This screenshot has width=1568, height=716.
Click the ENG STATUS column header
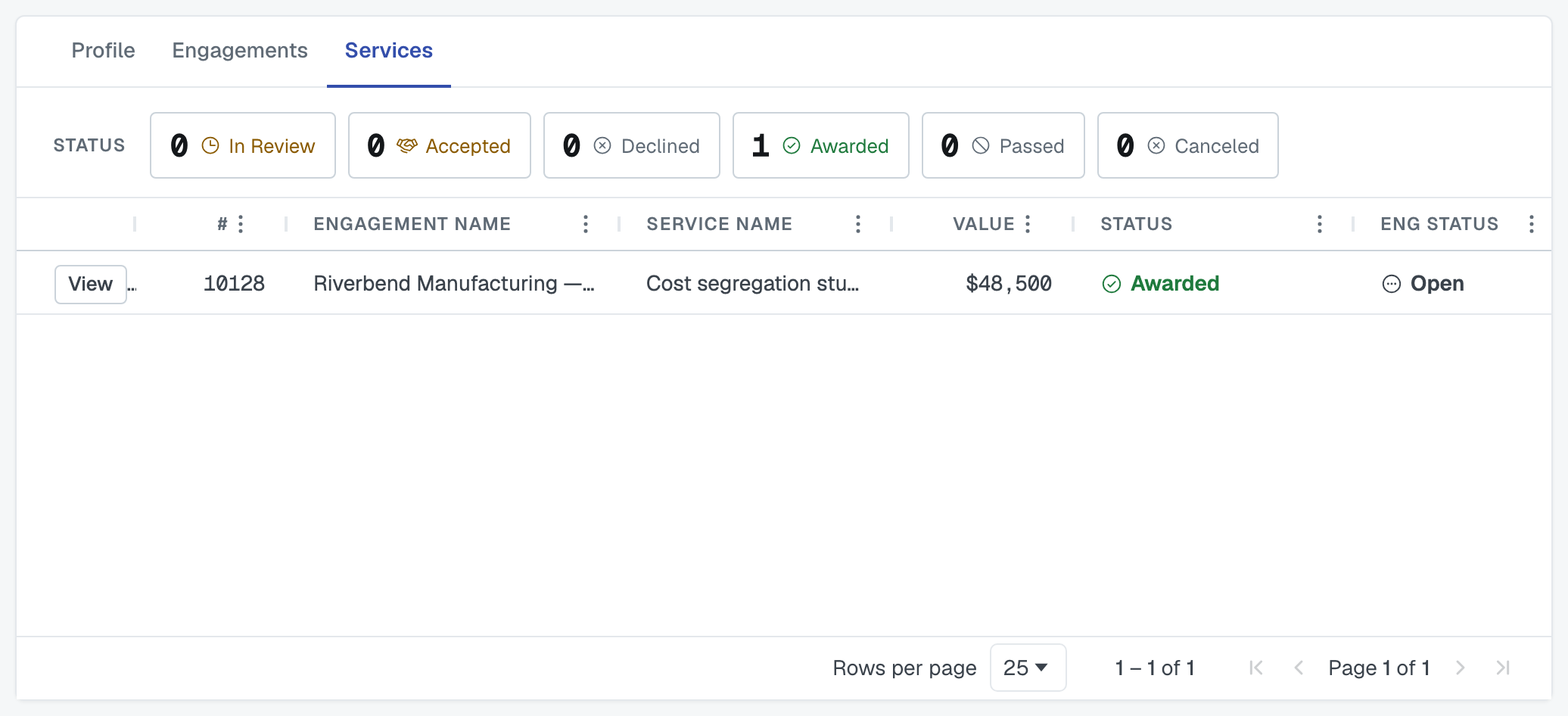tap(1439, 224)
